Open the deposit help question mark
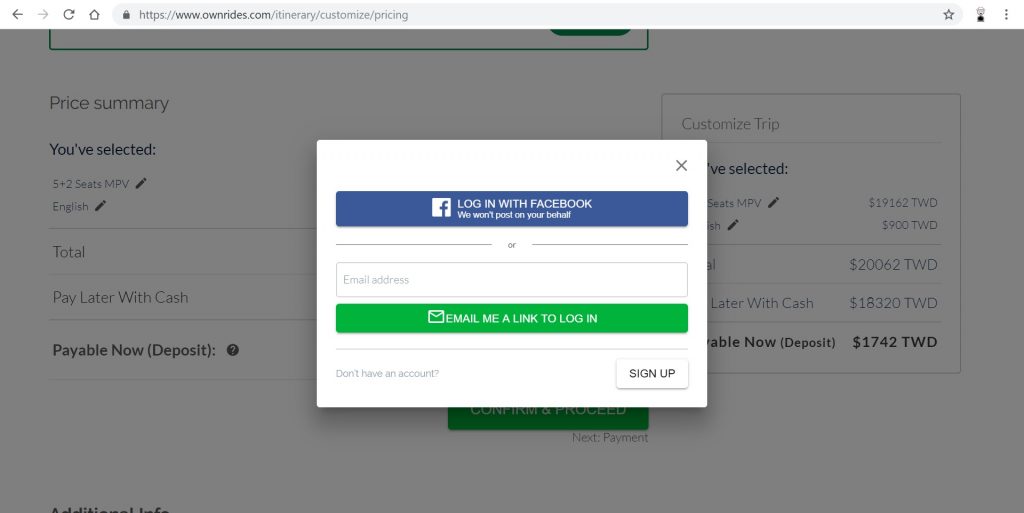 [x=232, y=350]
